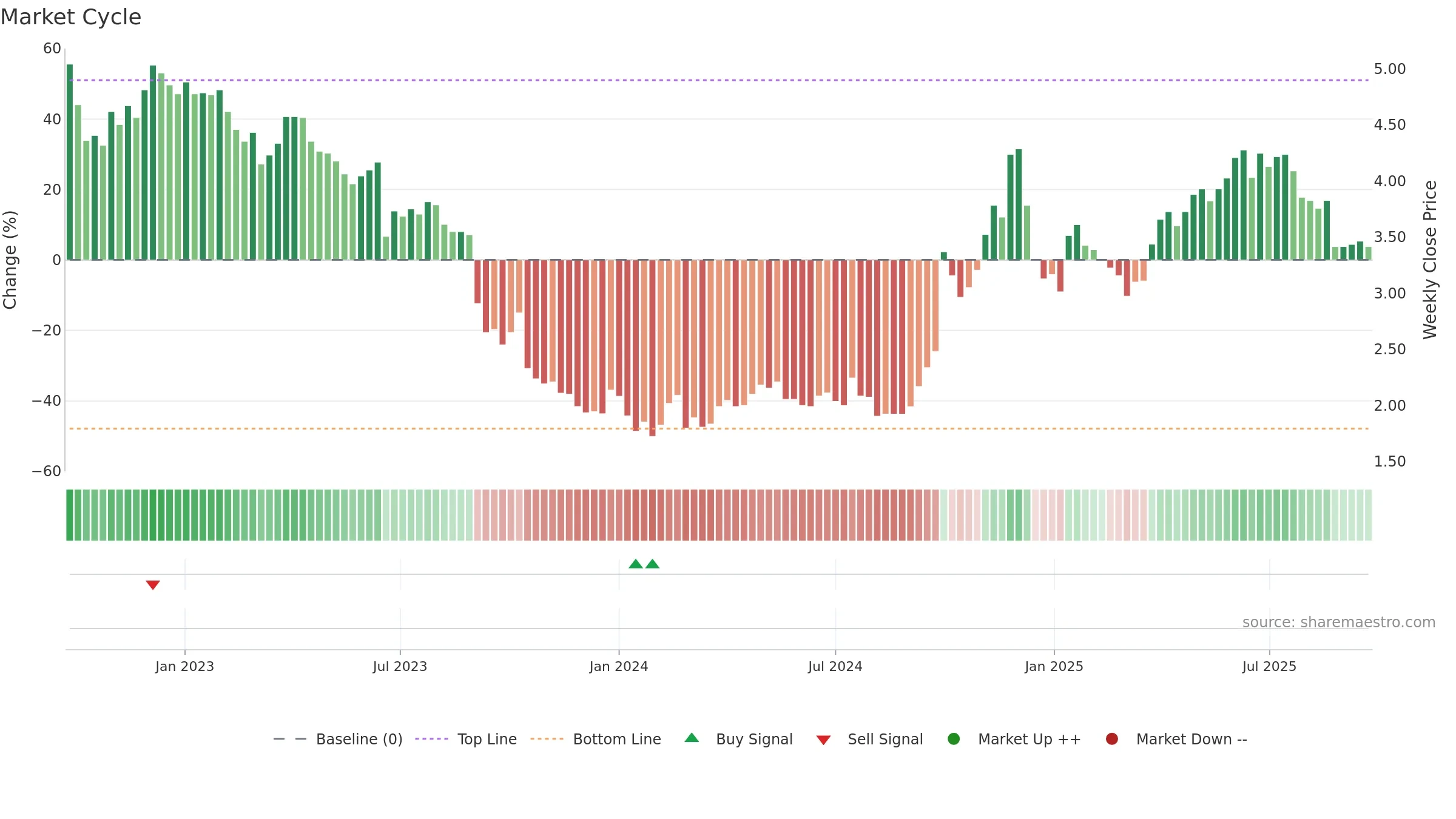Click the dark red Market Down circle icon in legend
Image resolution: width=1456 pixels, height=819 pixels.
(1112, 739)
